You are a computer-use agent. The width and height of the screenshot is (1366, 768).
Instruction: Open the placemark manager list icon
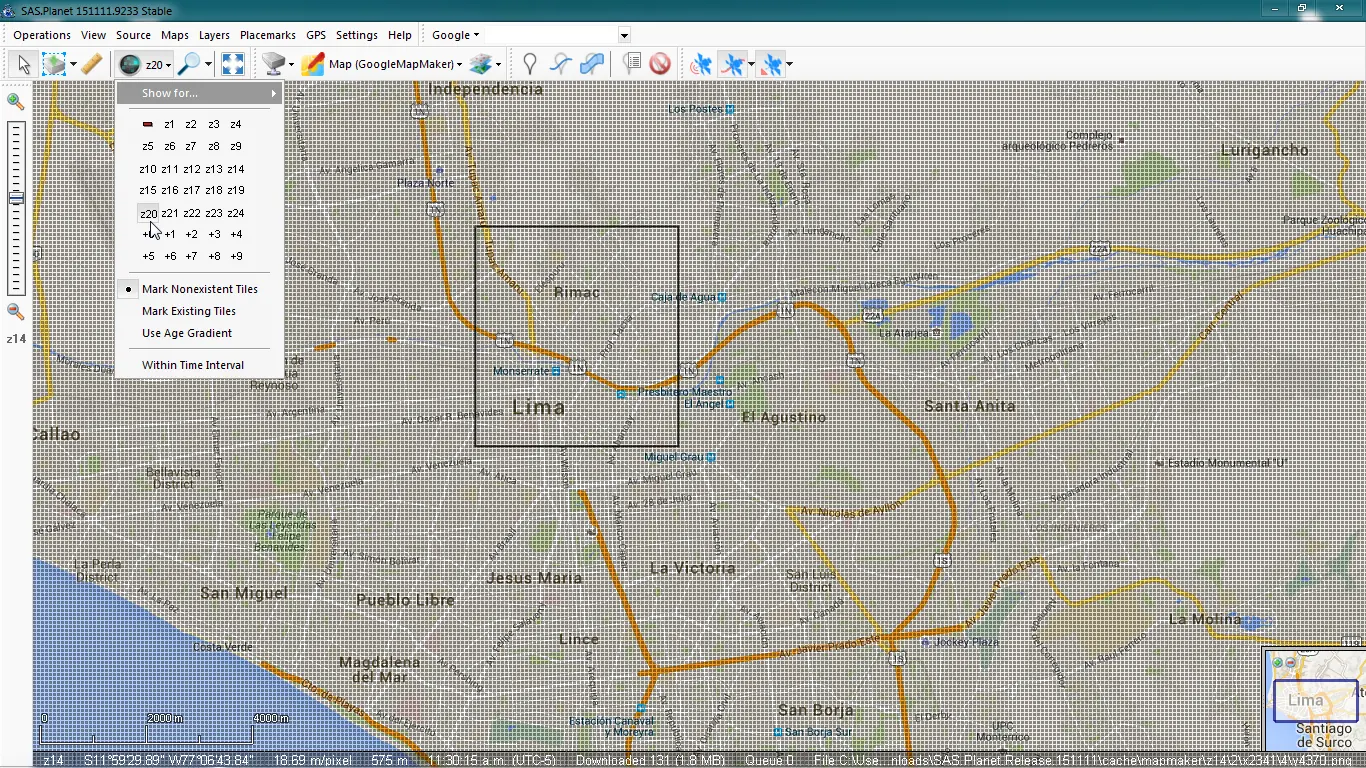click(x=631, y=64)
